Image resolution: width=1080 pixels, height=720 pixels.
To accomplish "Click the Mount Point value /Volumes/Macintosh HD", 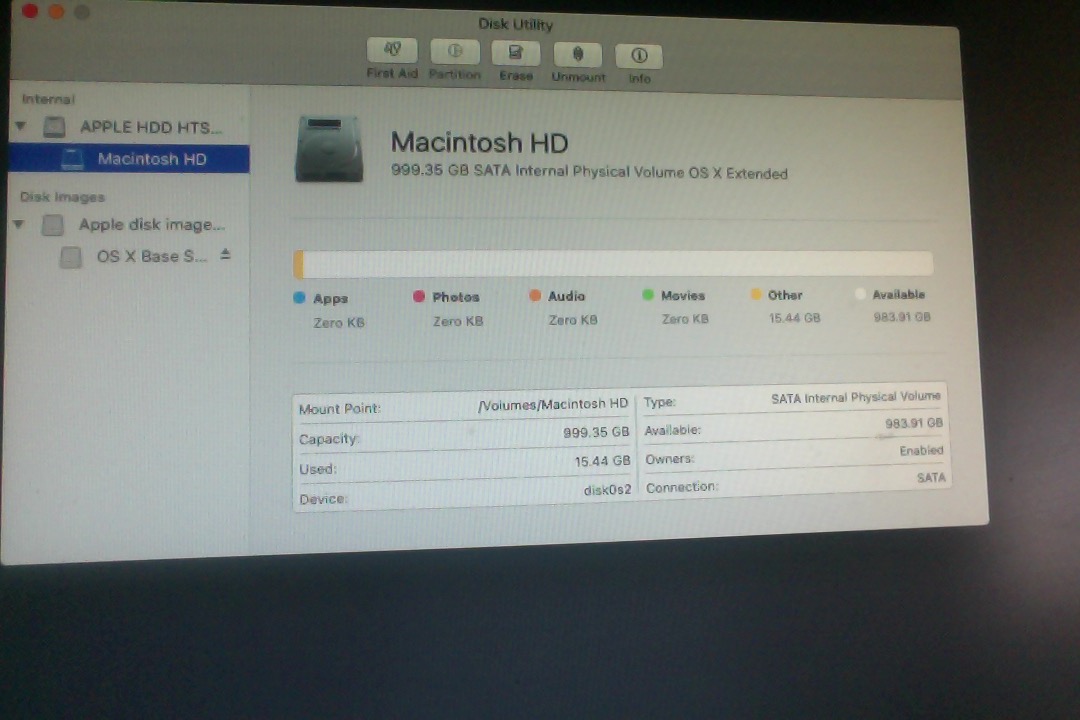I will [553, 405].
